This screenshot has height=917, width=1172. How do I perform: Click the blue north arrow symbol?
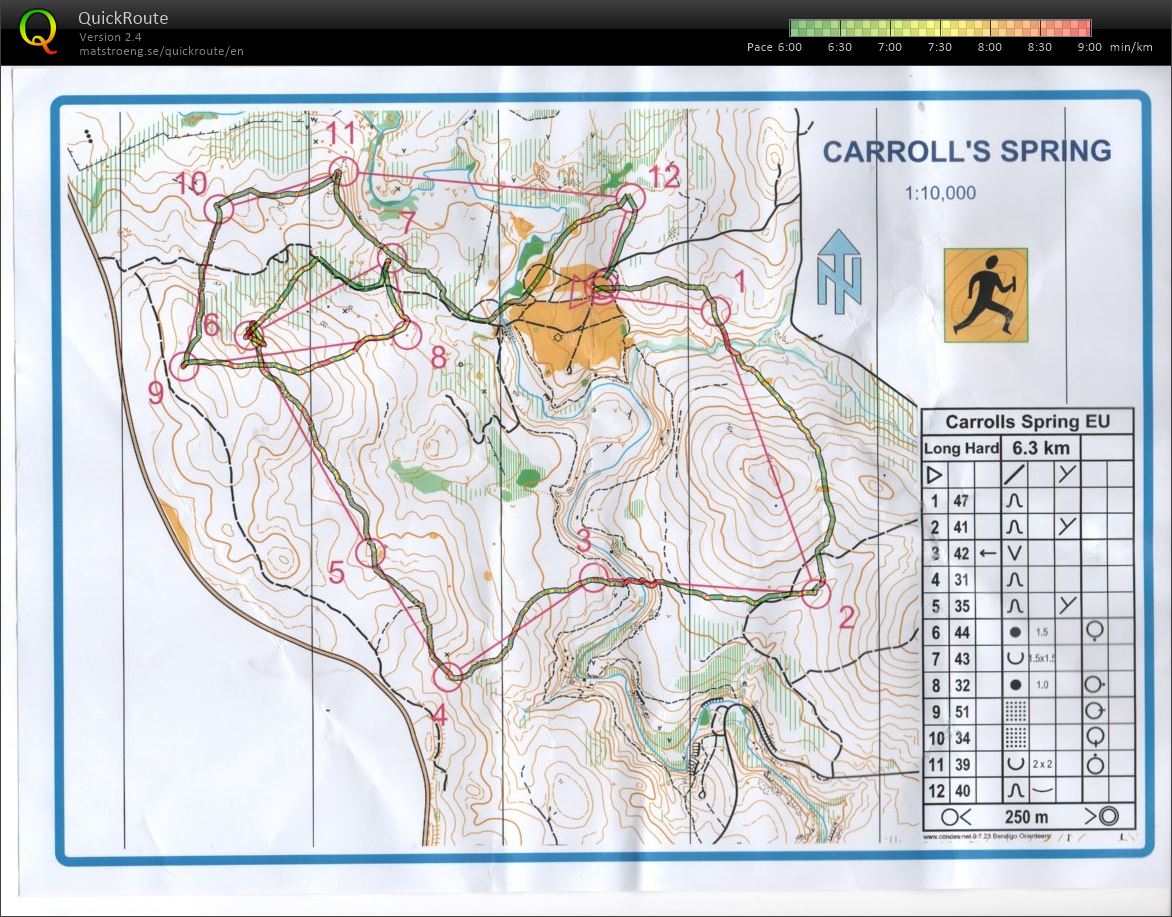point(839,269)
